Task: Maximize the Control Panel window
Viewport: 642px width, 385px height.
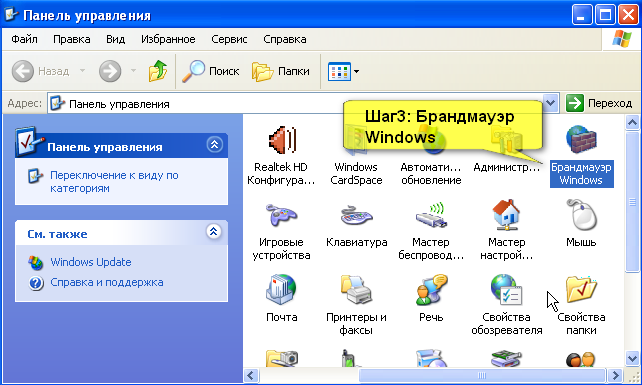Action: point(605,15)
